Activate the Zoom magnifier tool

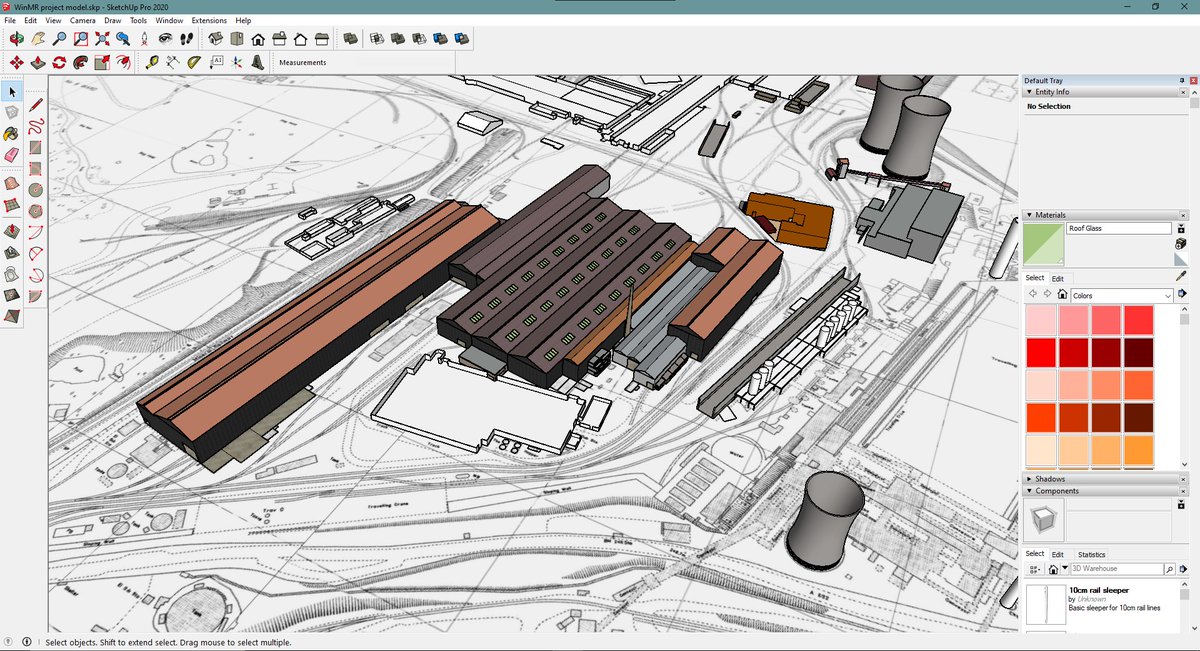coord(59,39)
